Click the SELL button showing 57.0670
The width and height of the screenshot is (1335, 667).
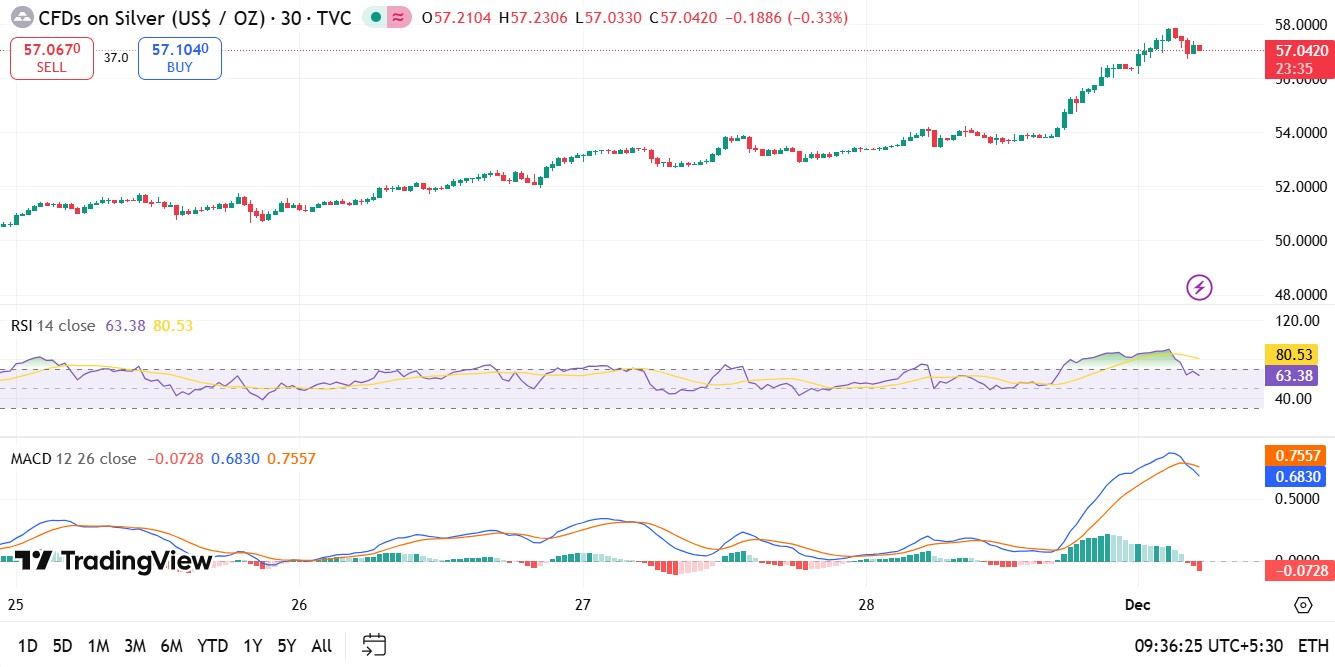[x=51, y=57]
